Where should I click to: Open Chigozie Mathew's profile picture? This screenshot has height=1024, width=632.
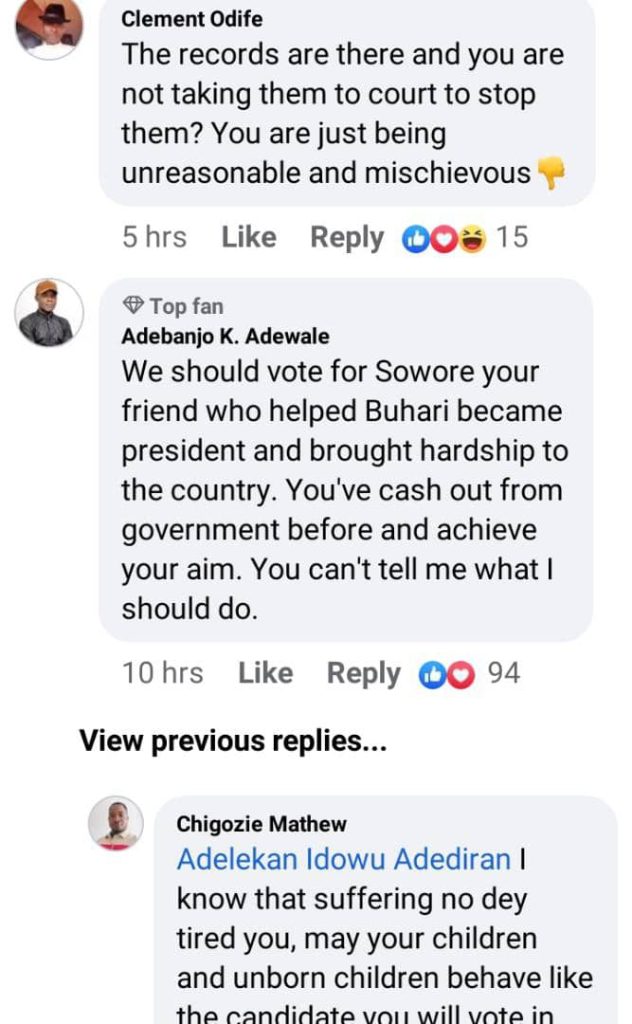(x=117, y=825)
